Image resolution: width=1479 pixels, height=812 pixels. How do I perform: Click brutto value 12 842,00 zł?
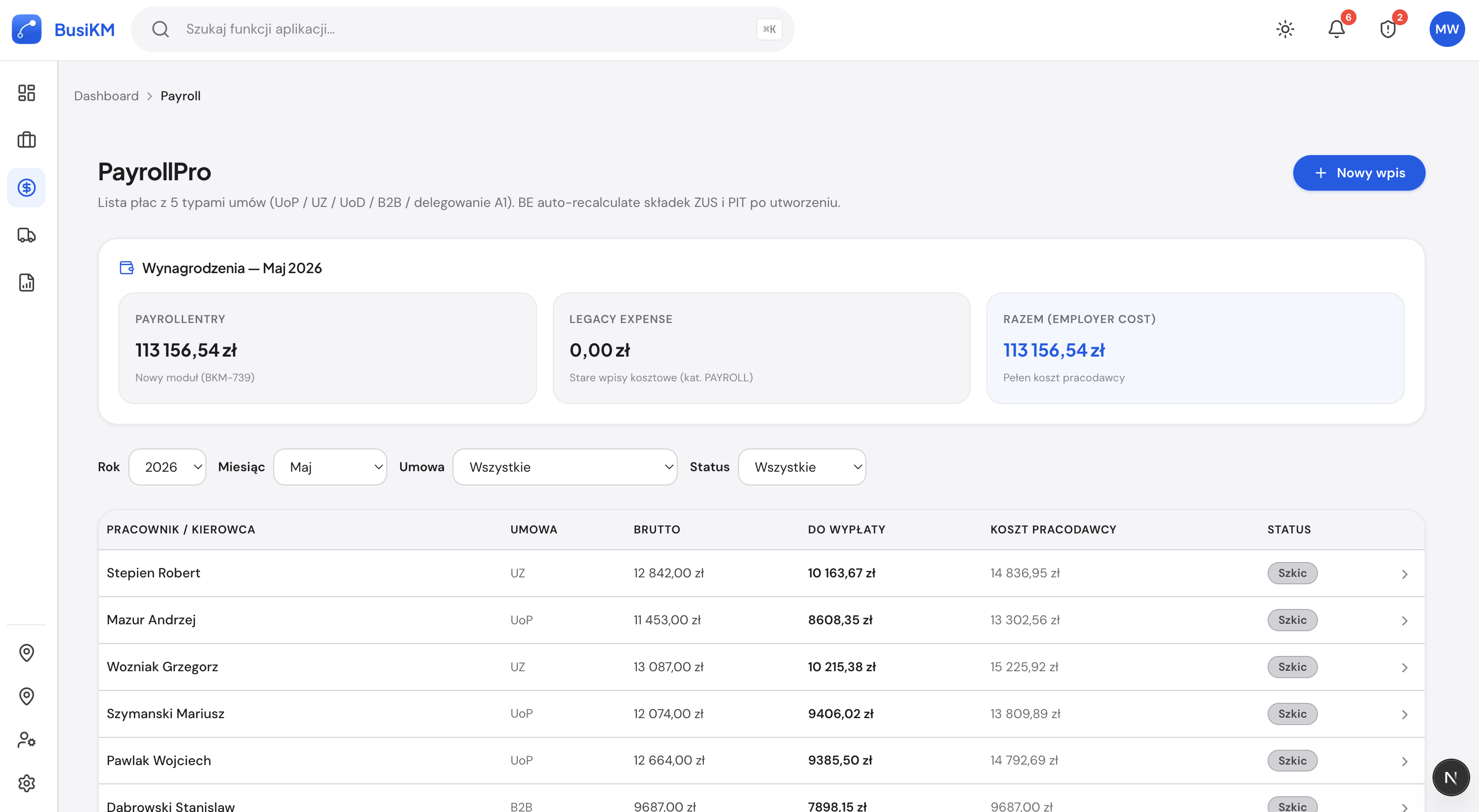[x=668, y=573]
